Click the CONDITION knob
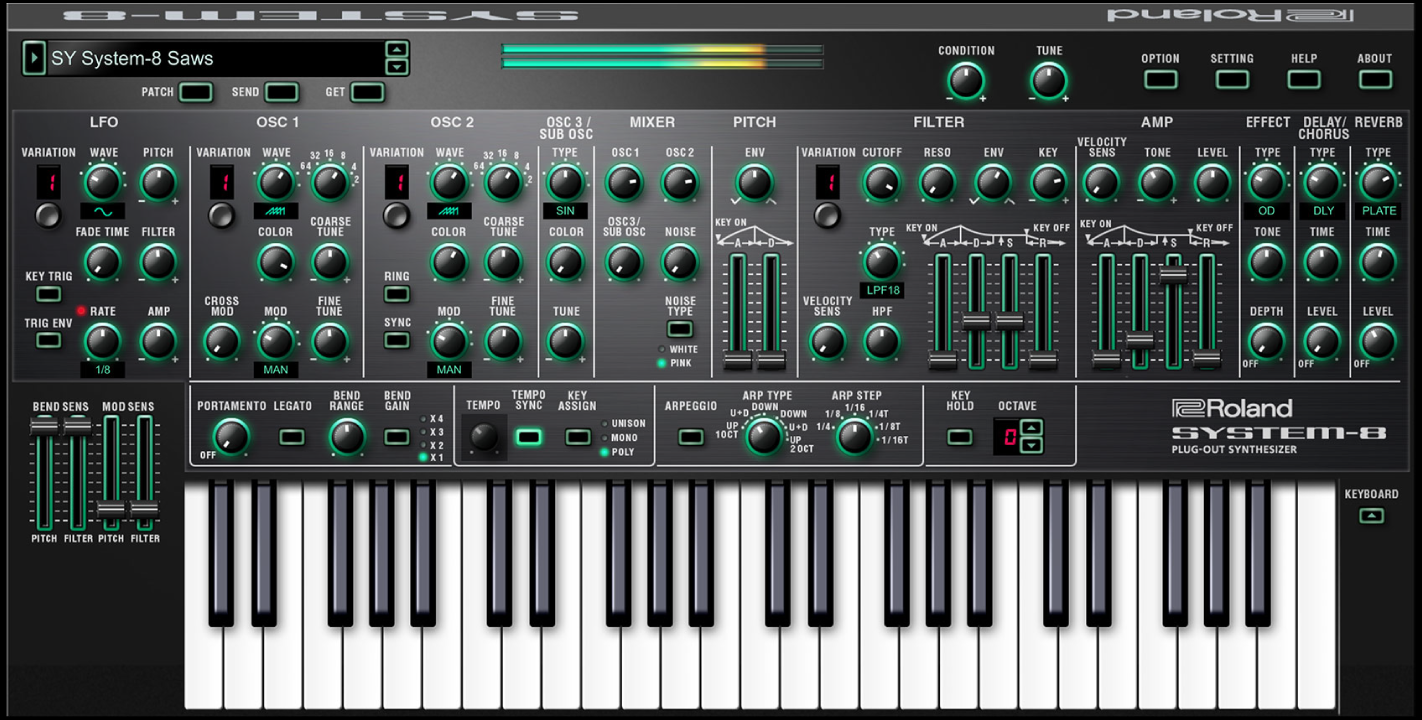Viewport: 1422px width, 720px height. pyautogui.click(x=966, y=81)
